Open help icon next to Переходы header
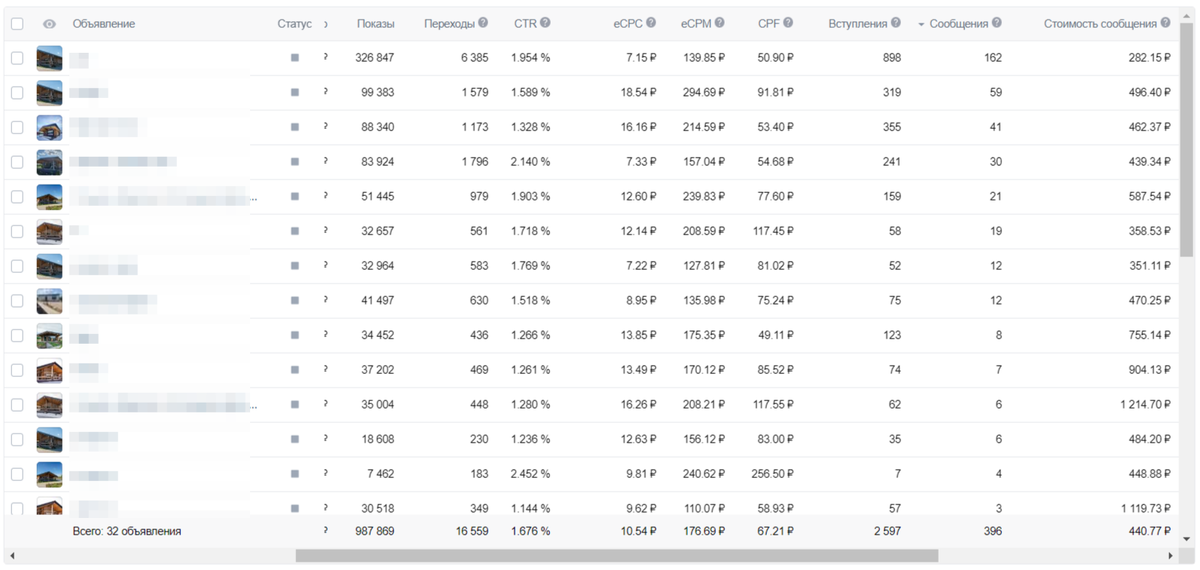 (483, 23)
